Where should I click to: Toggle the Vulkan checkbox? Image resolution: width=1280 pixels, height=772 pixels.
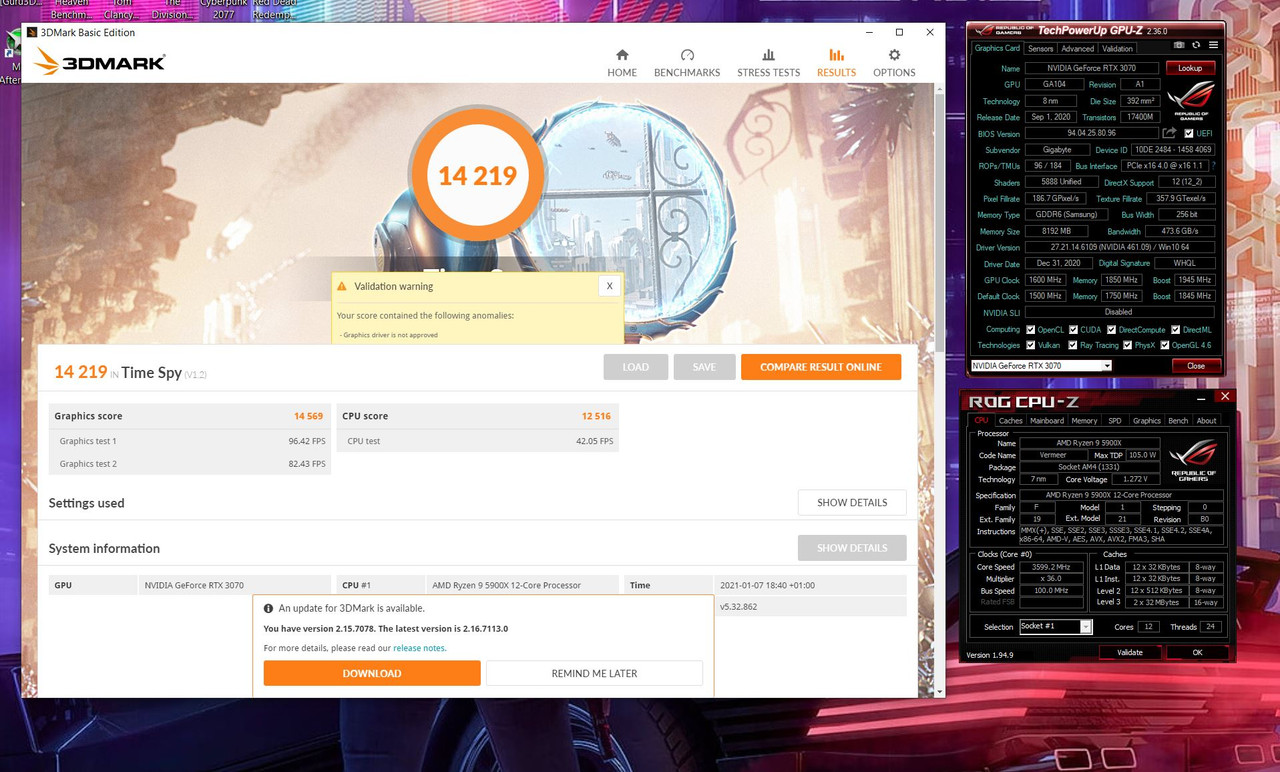[x=1030, y=345]
